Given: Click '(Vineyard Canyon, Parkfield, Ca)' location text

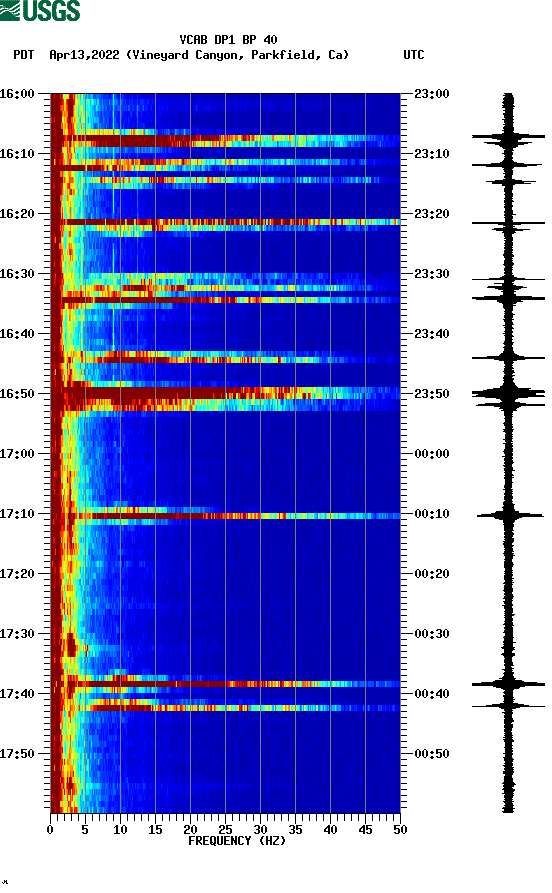Looking at the screenshot, I should tap(238, 55).
